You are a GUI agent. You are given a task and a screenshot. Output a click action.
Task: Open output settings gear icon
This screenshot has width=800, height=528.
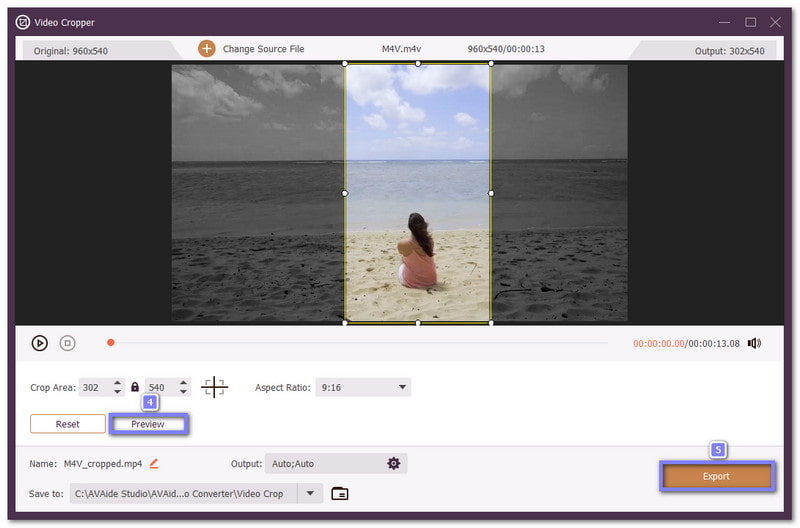tap(393, 463)
